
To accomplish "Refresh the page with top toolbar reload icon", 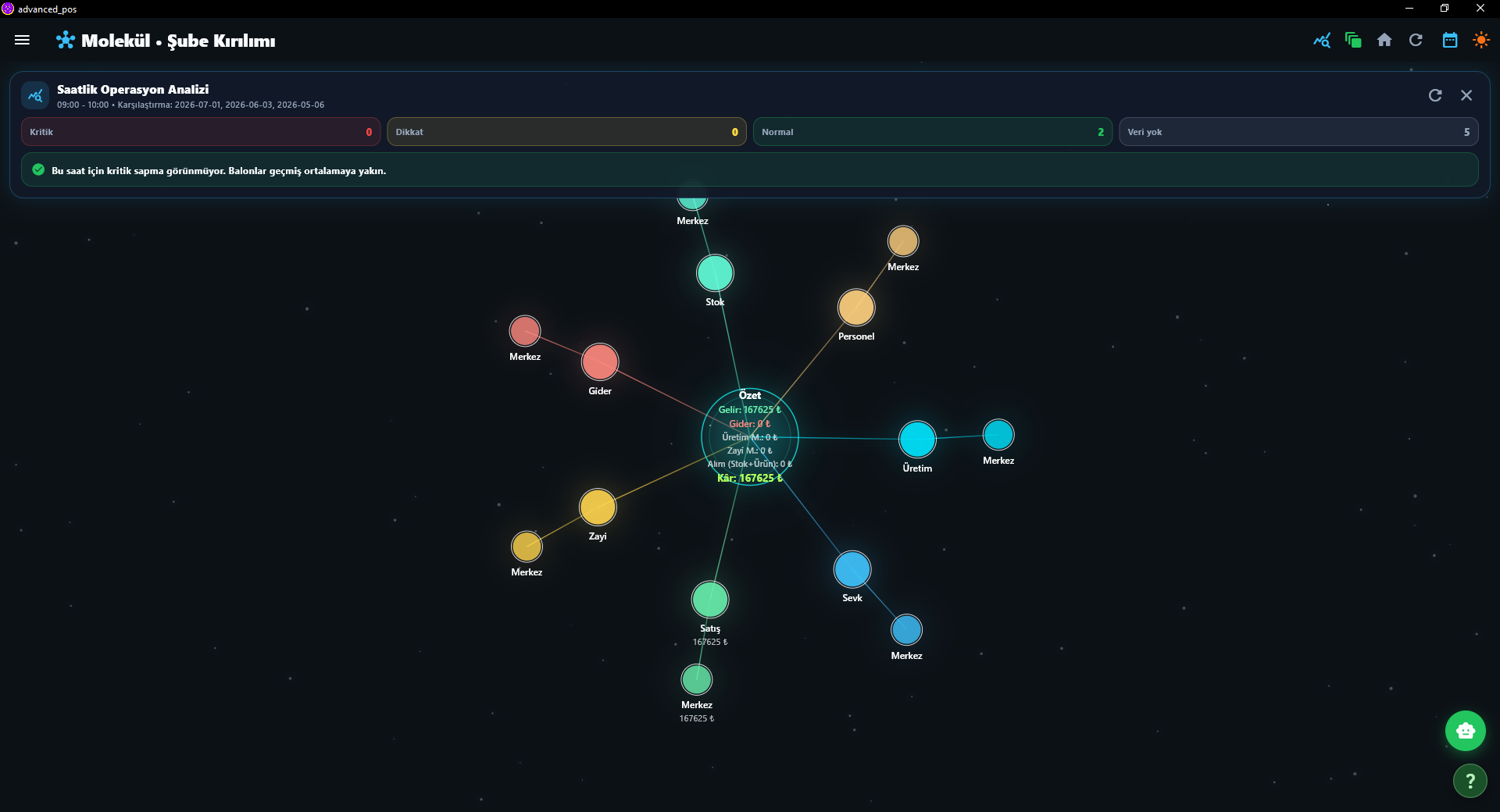I will tap(1416, 40).
